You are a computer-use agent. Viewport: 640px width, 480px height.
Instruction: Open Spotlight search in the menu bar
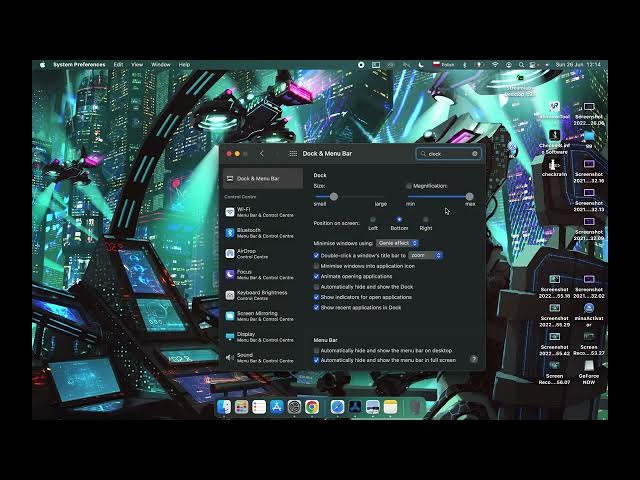coord(521,64)
